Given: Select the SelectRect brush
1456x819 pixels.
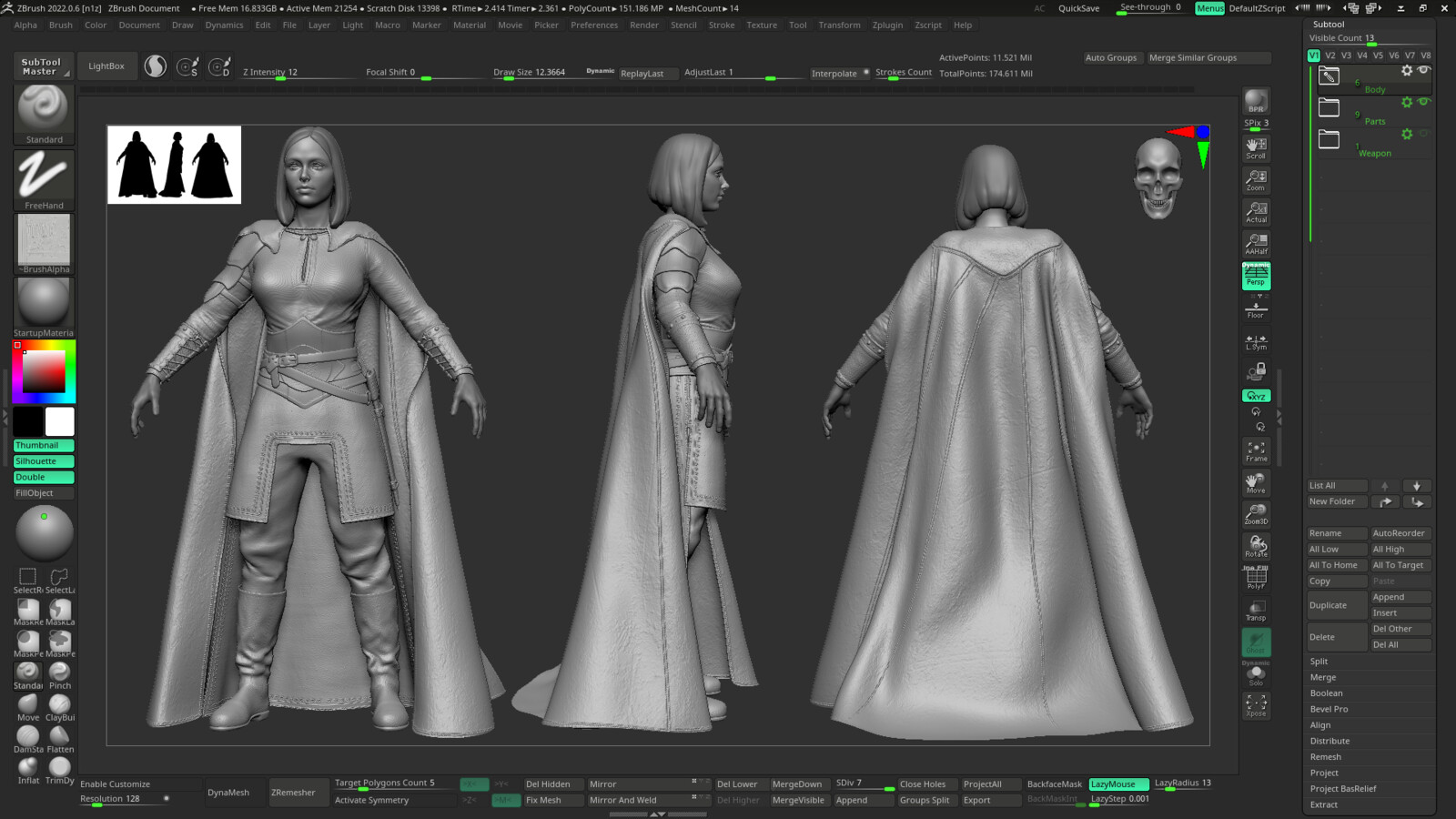Looking at the screenshot, I should point(28,581).
